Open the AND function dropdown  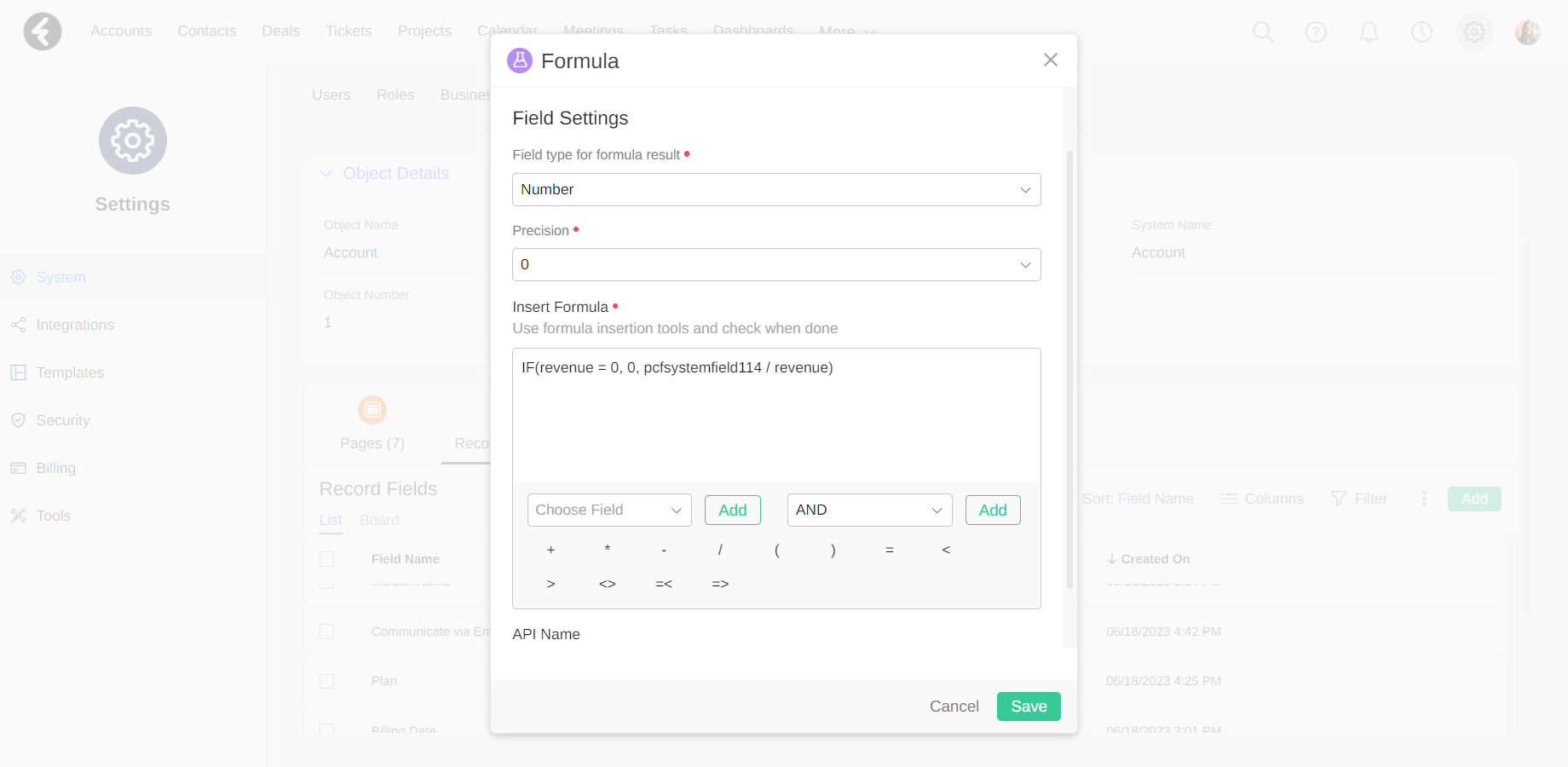[870, 510]
